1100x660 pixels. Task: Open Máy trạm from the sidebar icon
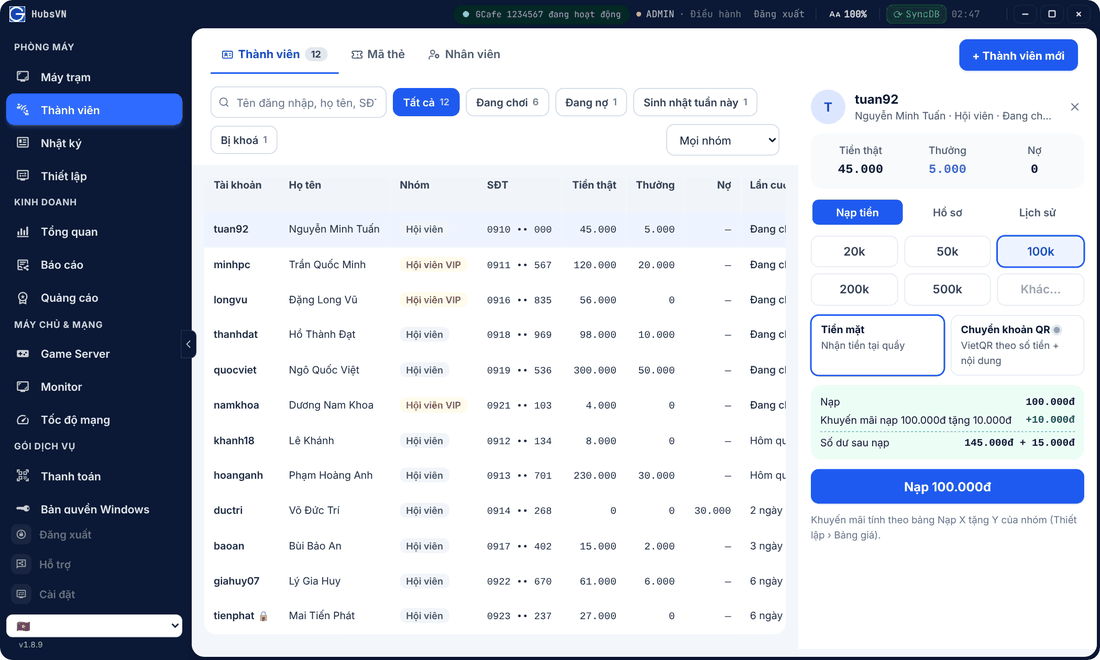click(22, 76)
